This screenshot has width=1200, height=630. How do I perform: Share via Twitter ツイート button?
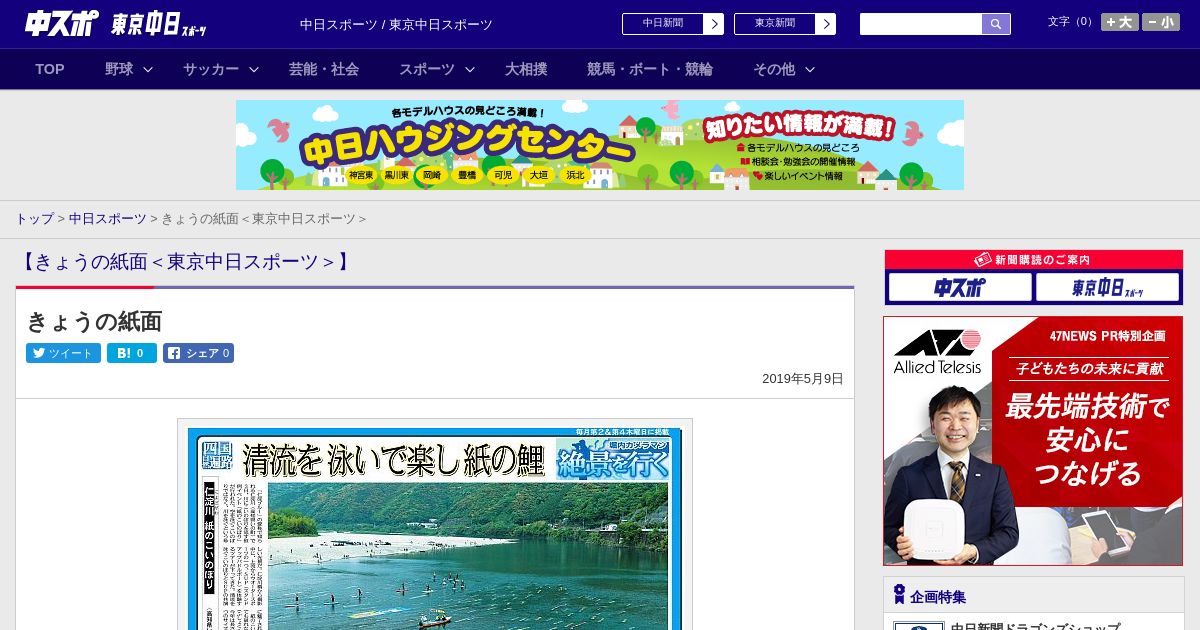tap(63, 353)
